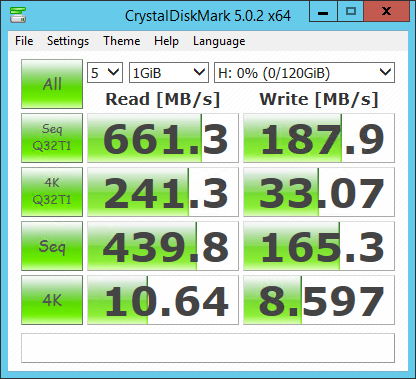416x379 pixels.
Task: Run the plain 4K benchmark test
Action: pyautogui.click(x=52, y=300)
